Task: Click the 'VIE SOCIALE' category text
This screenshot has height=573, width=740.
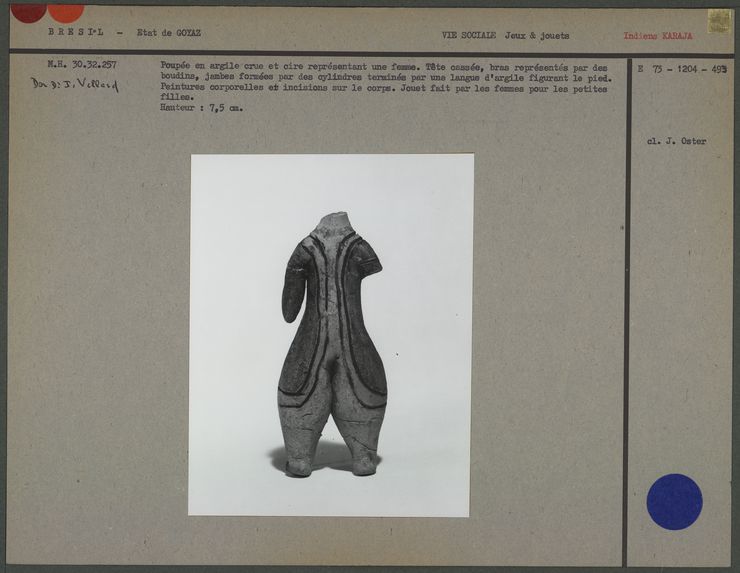Action: pyautogui.click(x=469, y=35)
